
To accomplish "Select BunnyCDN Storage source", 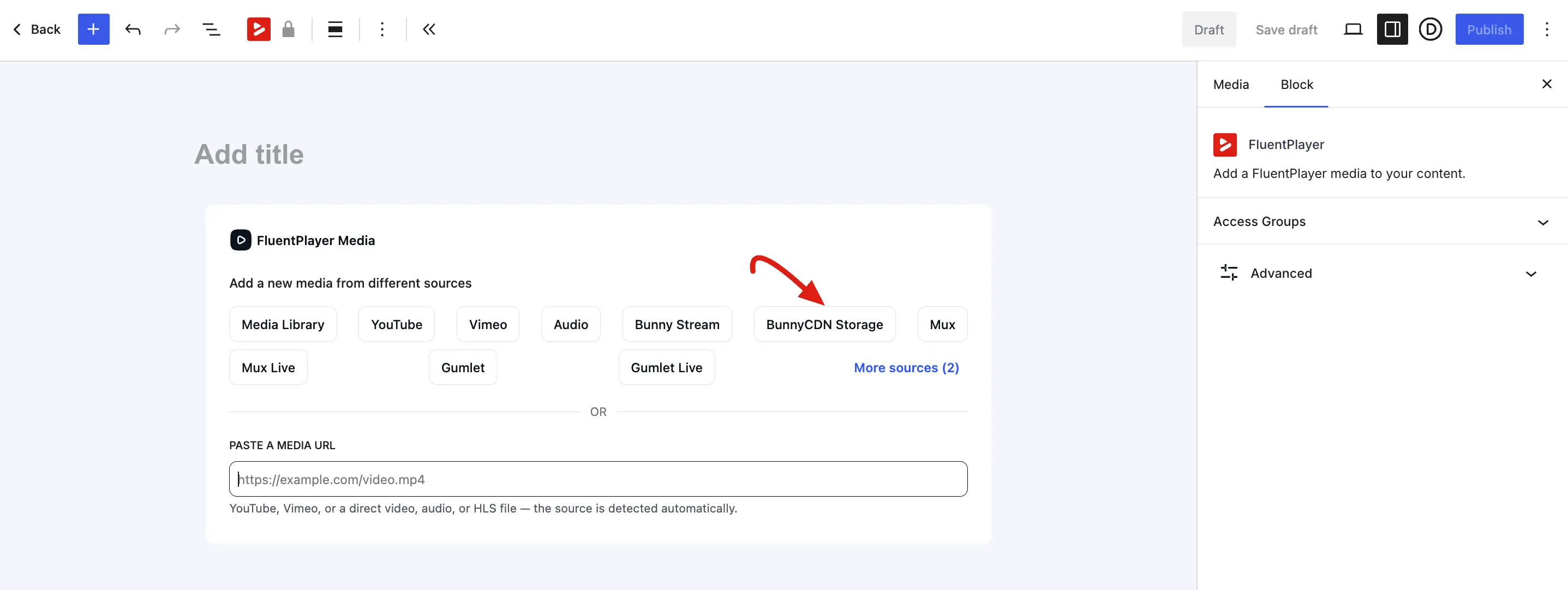I will click(x=824, y=325).
